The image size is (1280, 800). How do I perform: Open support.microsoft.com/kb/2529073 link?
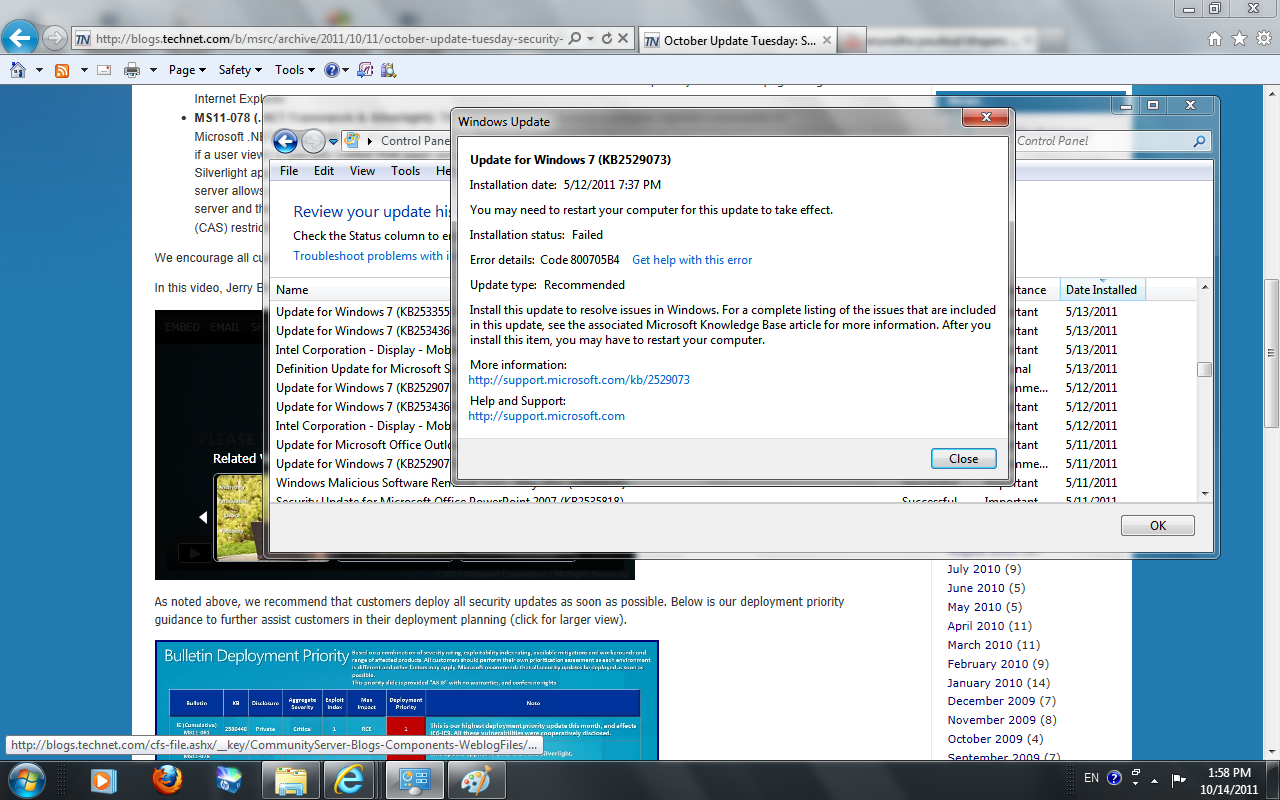point(579,380)
